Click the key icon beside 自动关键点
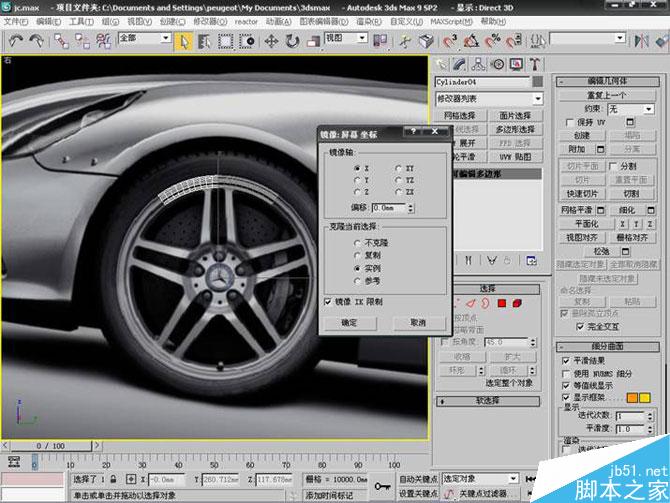Image resolution: width=670 pixels, height=503 pixels. [382, 485]
